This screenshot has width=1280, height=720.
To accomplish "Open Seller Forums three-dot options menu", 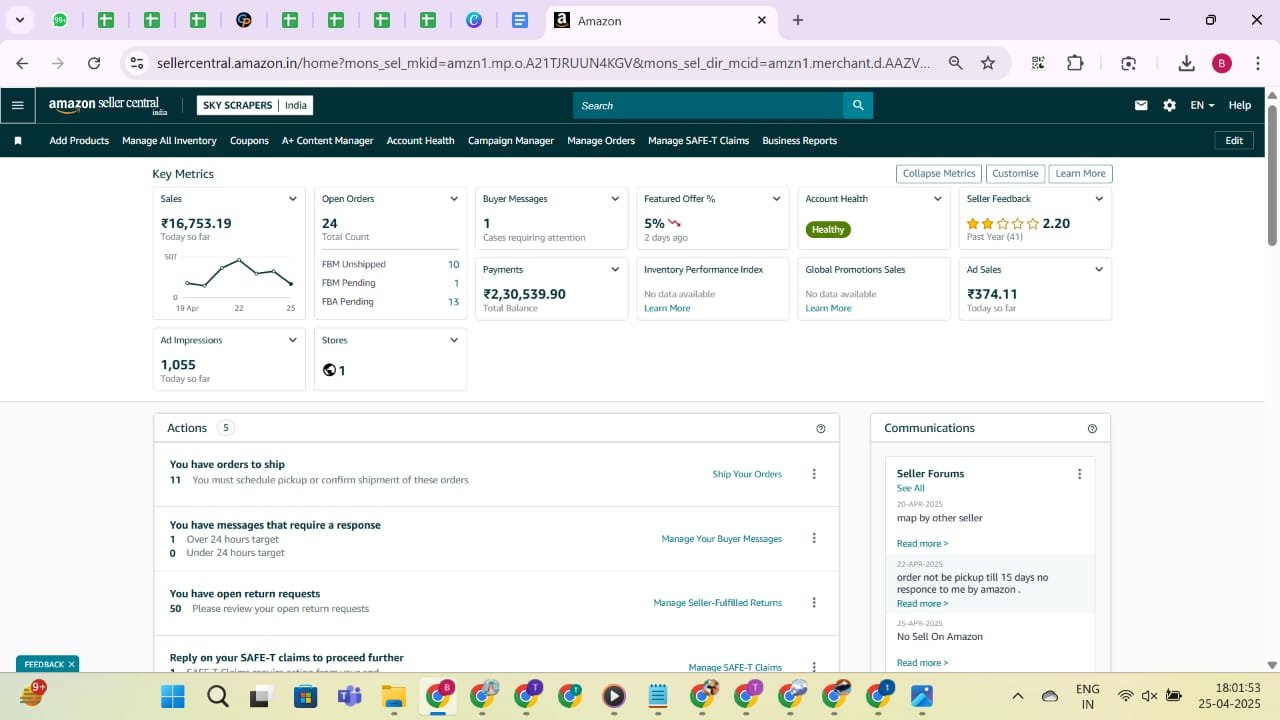I will [1079, 474].
